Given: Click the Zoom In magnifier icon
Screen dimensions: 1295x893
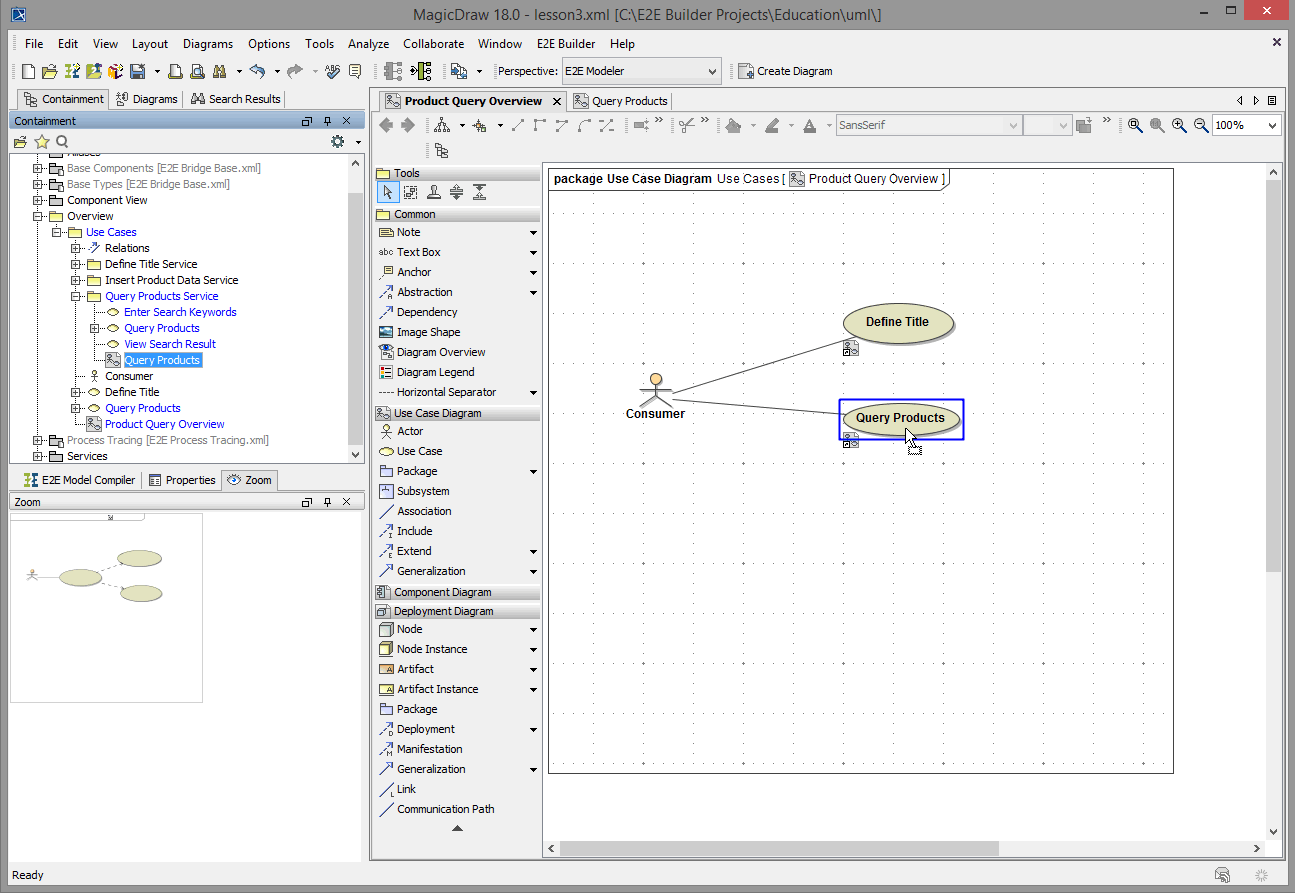Looking at the screenshot, I should click(1179, 125).
